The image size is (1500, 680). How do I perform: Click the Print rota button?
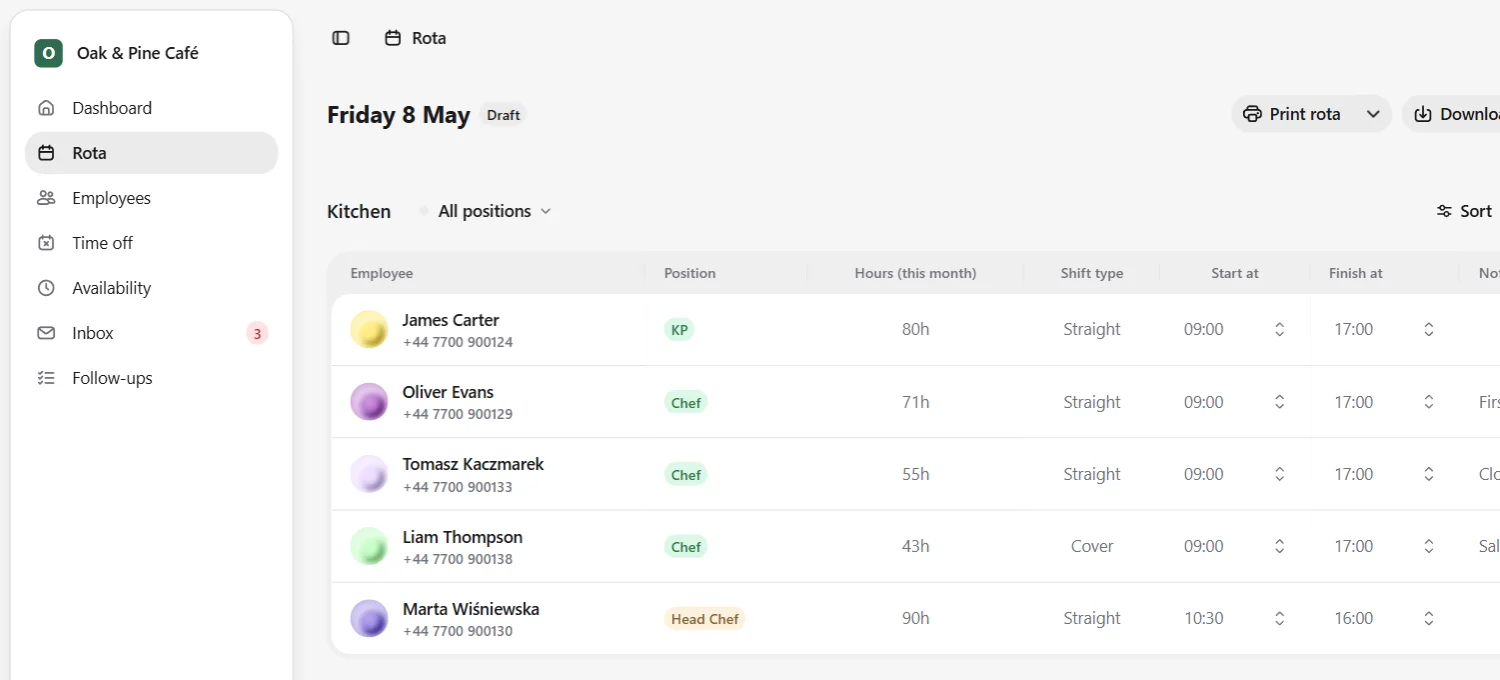pyautogui.click(x=1292, y=114)
